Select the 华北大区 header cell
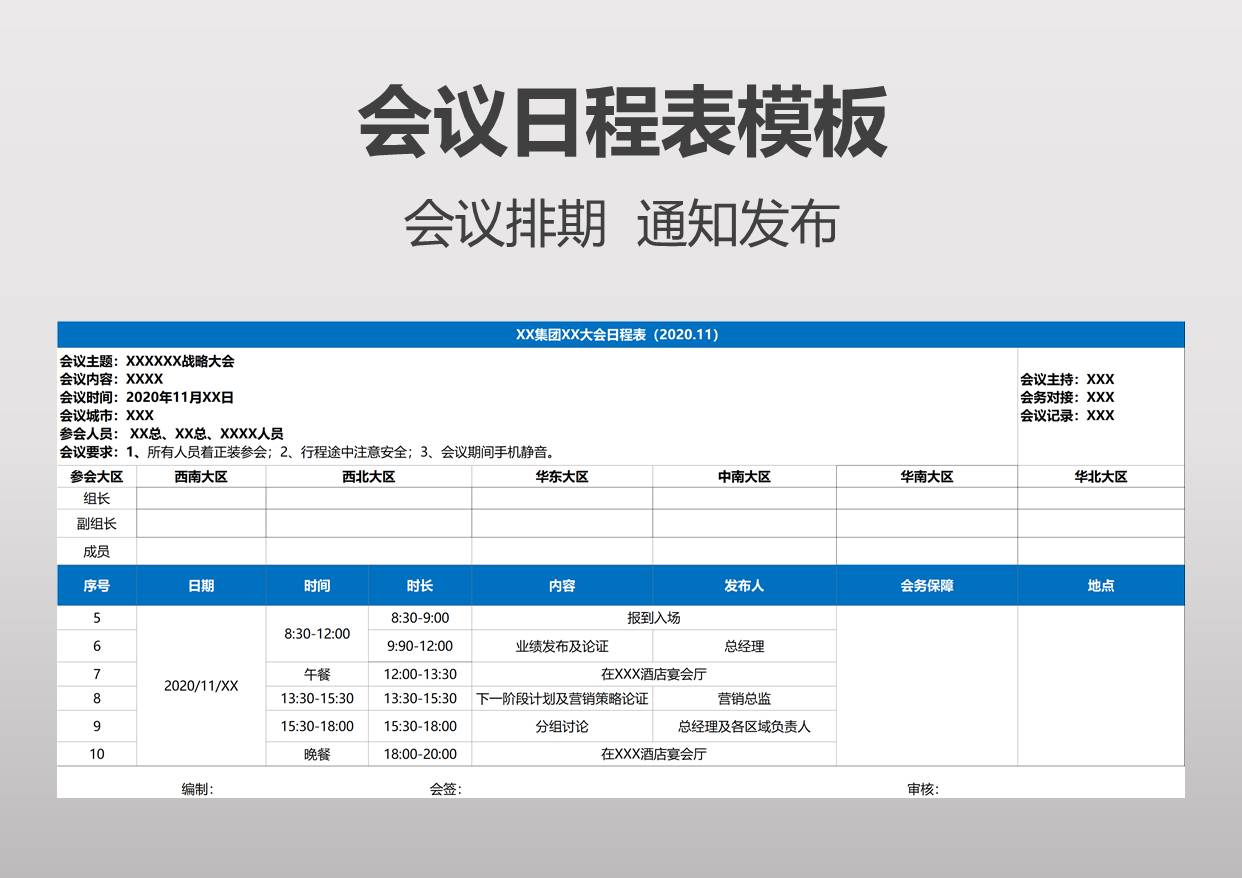The image size is (1242, 878). [1100, 477]
